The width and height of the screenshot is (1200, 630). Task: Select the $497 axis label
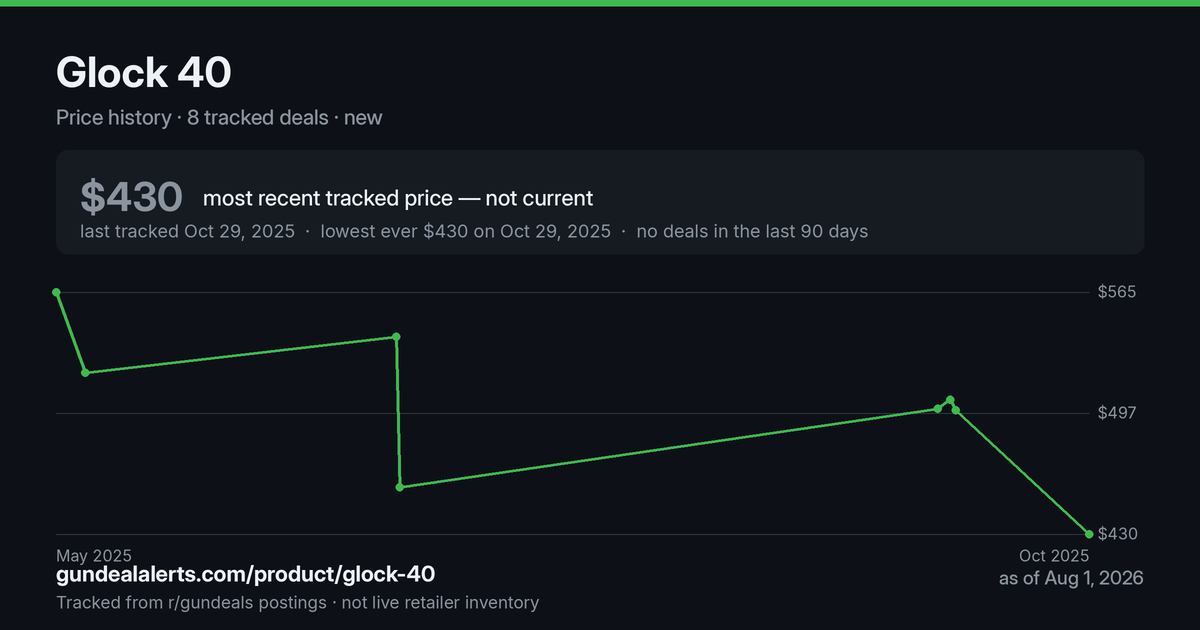[x=1117, y=413]
